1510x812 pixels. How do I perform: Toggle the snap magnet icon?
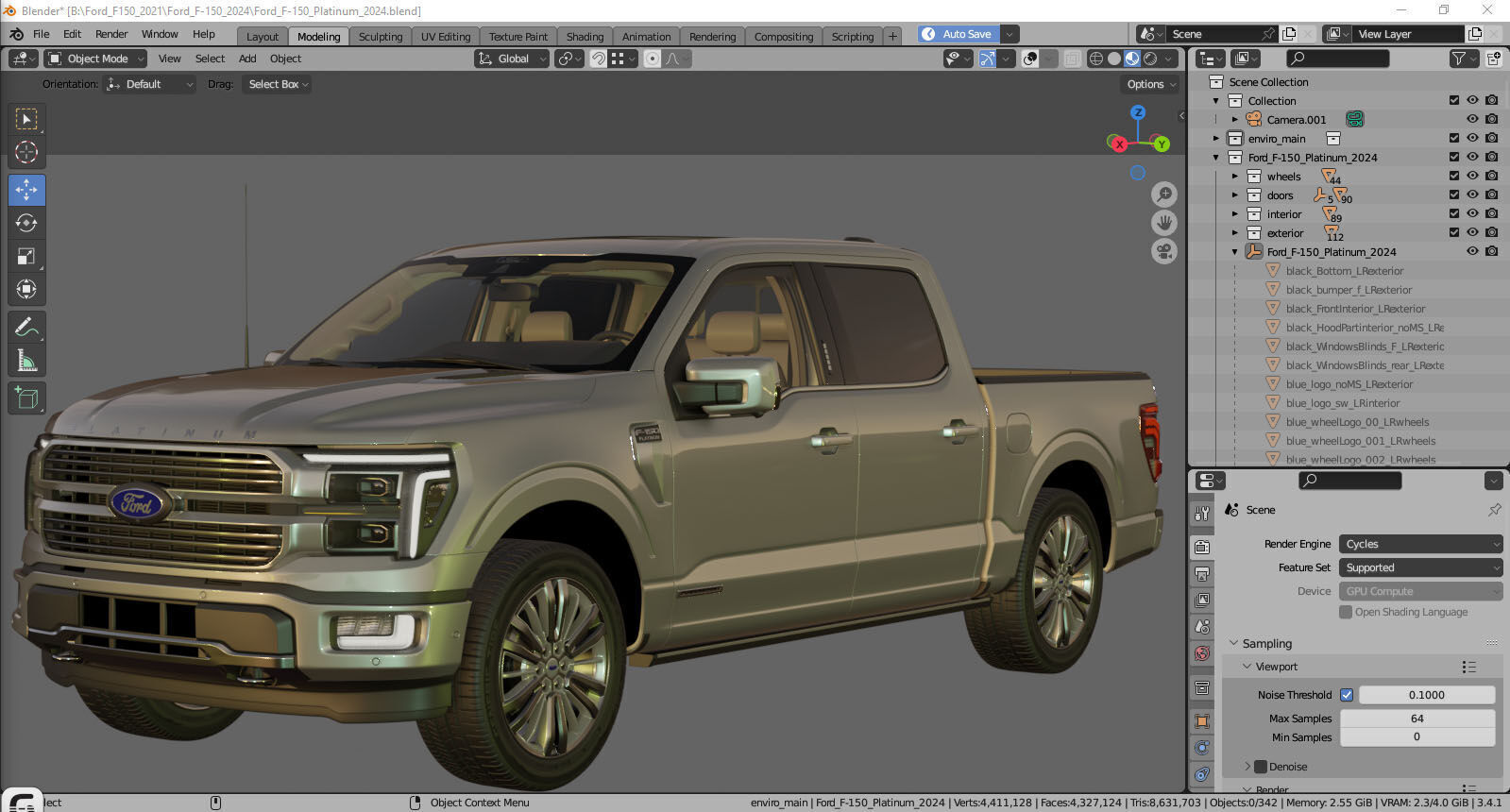point(598,59)
